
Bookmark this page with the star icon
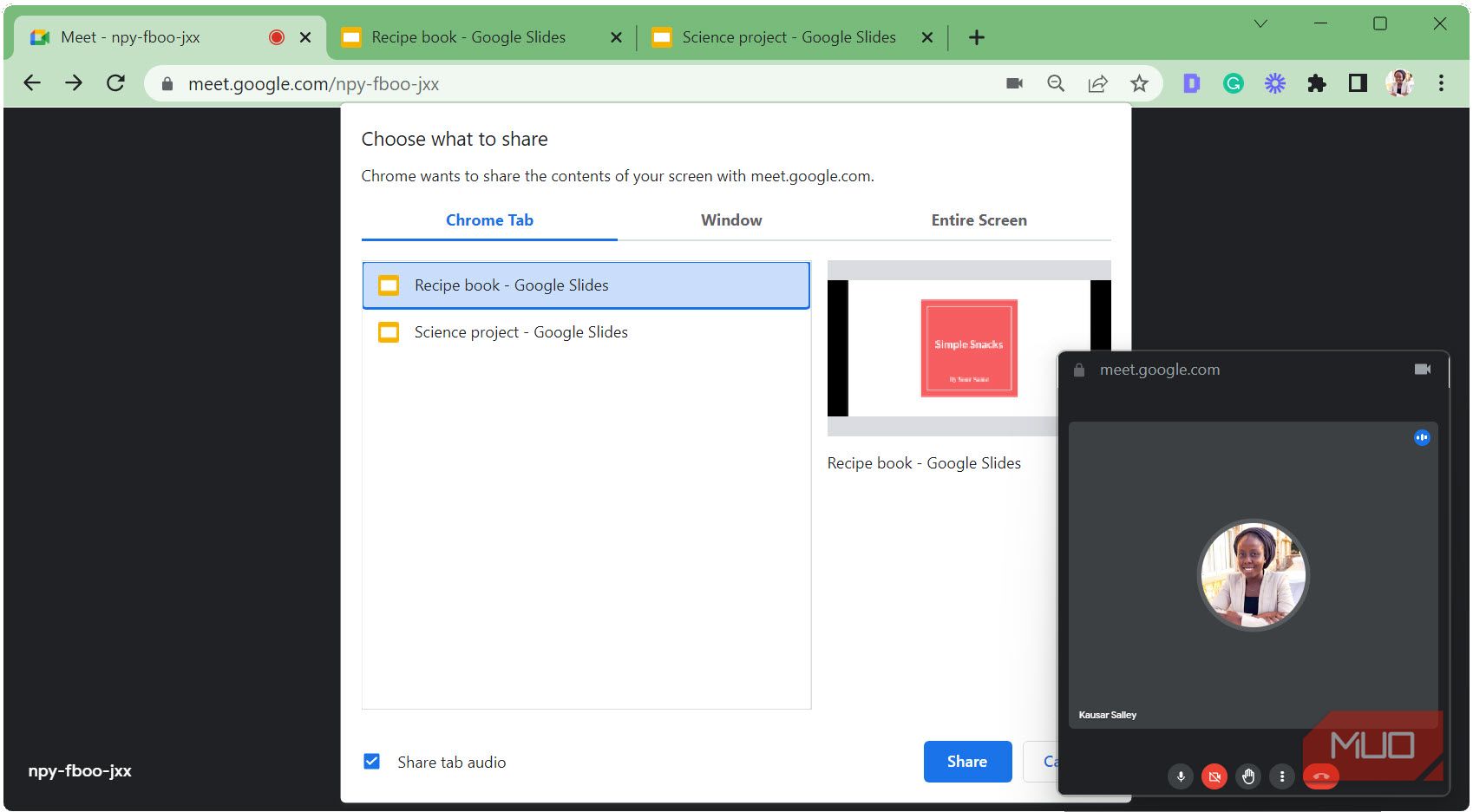[1139, 83]
